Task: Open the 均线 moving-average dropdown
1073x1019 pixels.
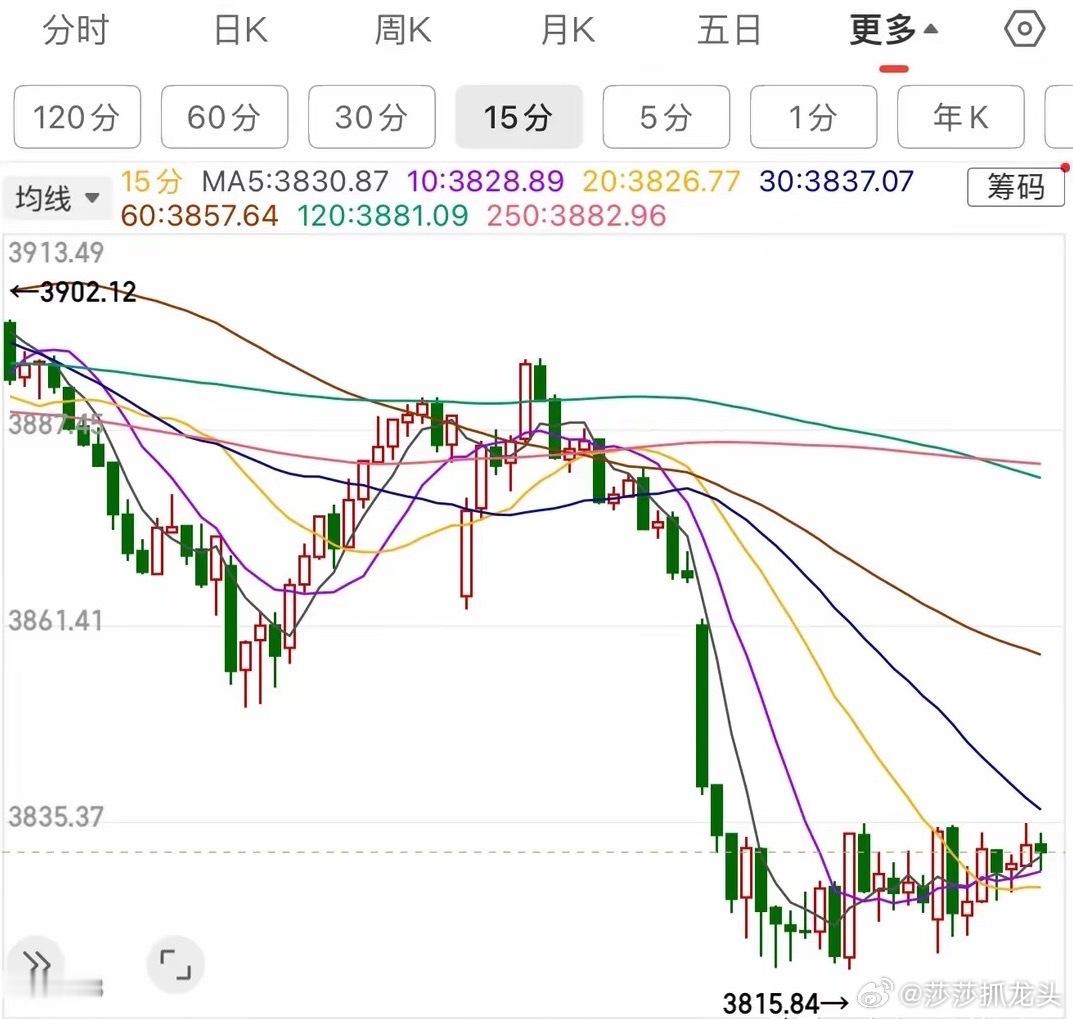Action: click(56, 197)
